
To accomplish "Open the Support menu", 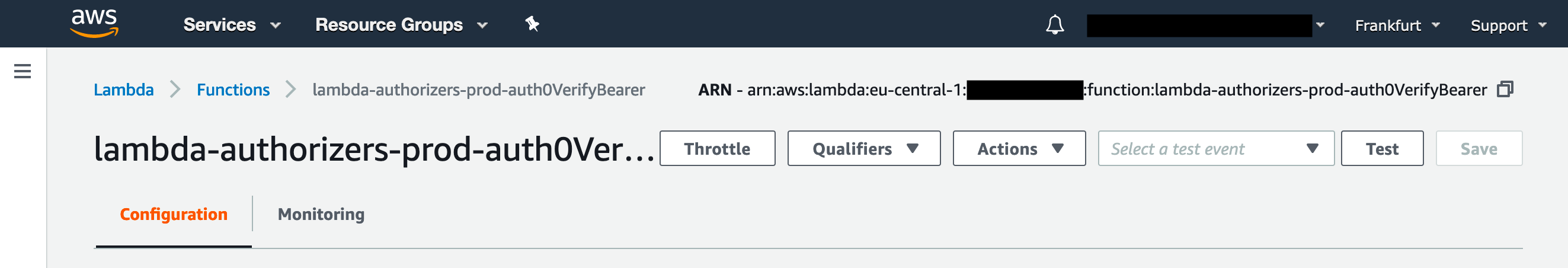I will click(x=1507, y=25).
